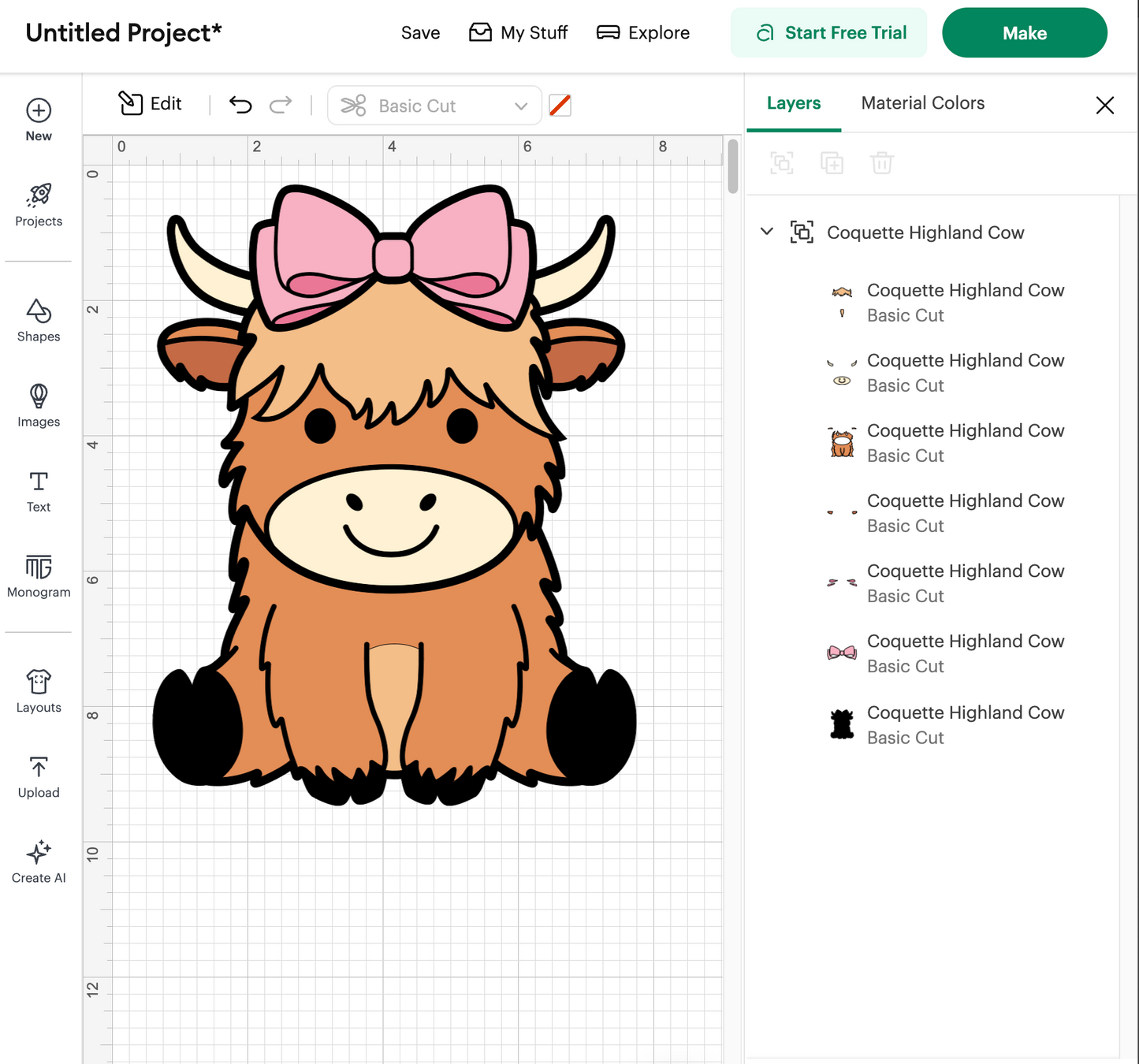Click group icon beside Coquette Highland Cow header
Image resolution: width=1139 pixels, height=1064 pixels.
802,232
